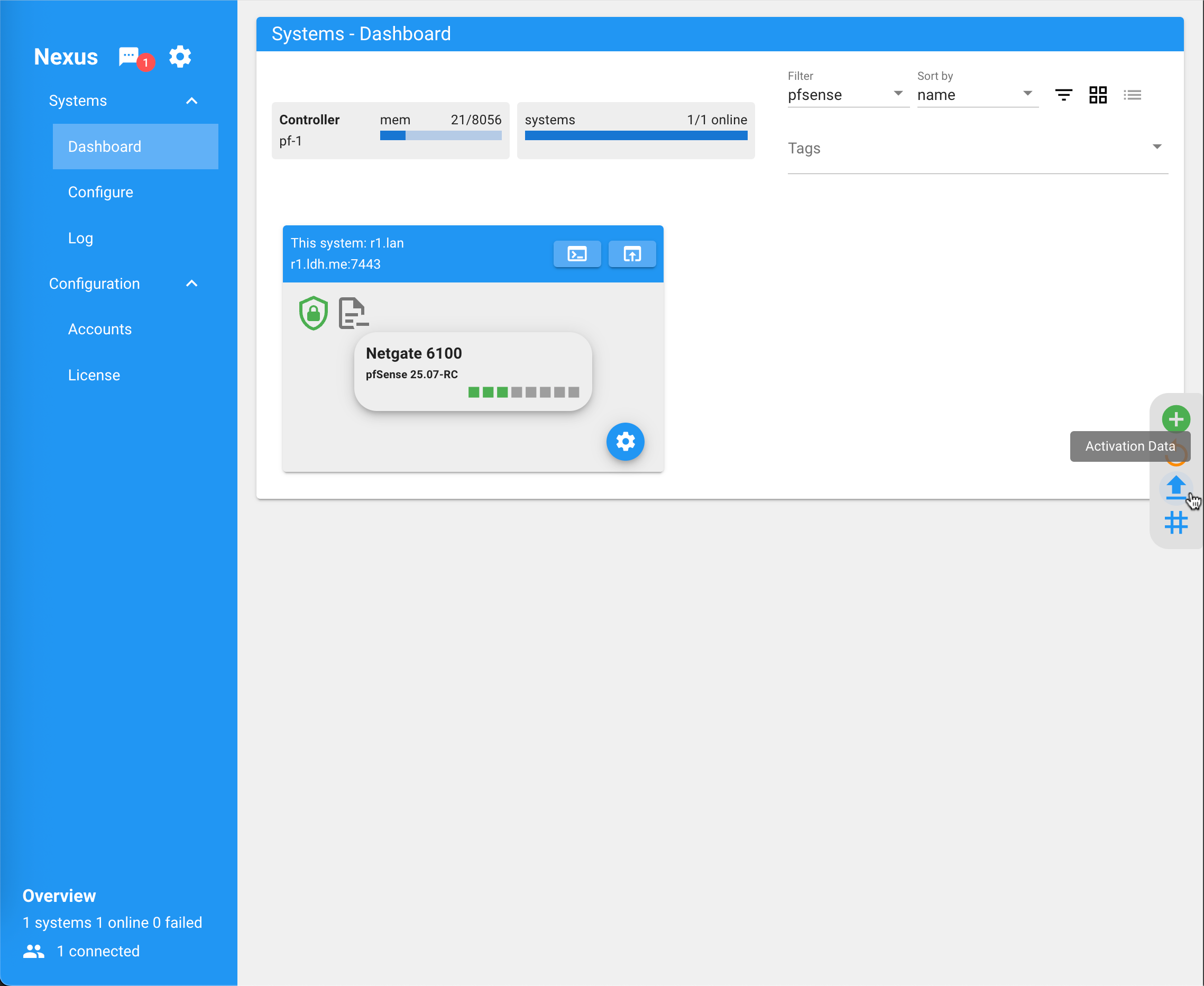1204x986 pixels.
Task: Switch to grid view layout
Action: click(x=1098, y=95)
